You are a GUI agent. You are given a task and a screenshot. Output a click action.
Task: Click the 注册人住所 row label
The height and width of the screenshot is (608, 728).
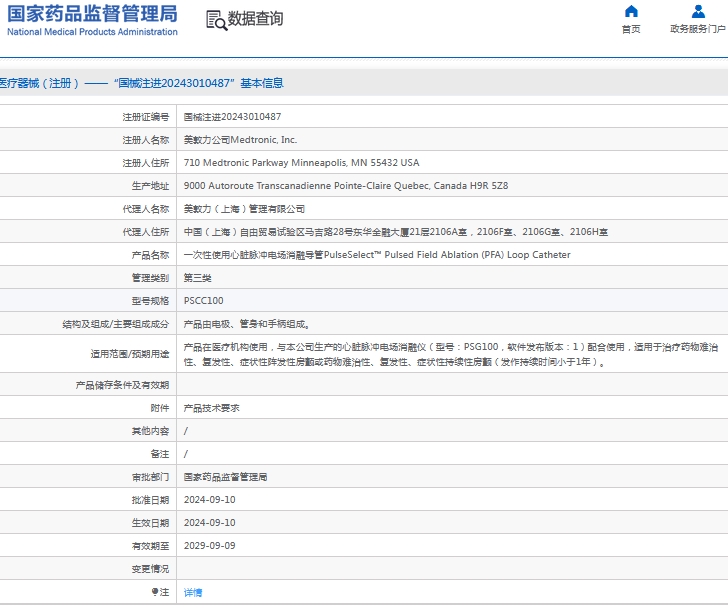146,163
